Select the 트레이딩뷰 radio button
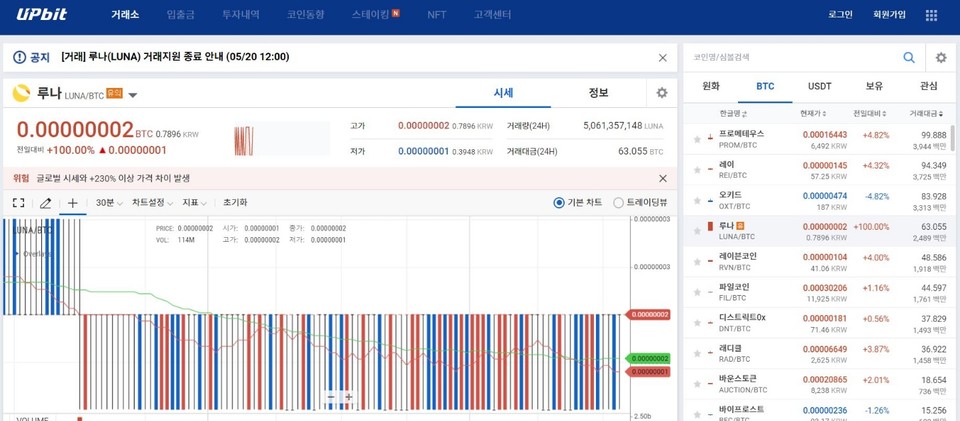The width and height of the screenshot is (960, 421). pyautogui.click(x=618, y=203)
